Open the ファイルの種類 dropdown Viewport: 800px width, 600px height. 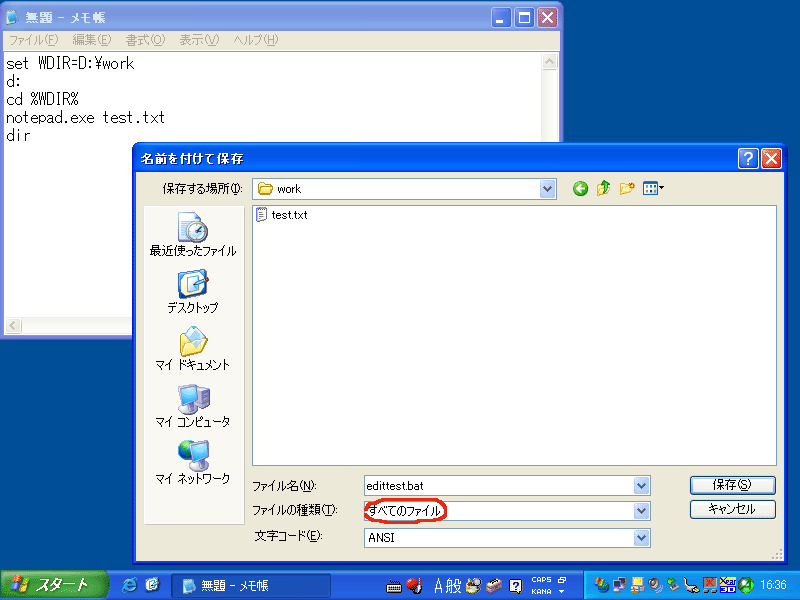click(642, 511)
